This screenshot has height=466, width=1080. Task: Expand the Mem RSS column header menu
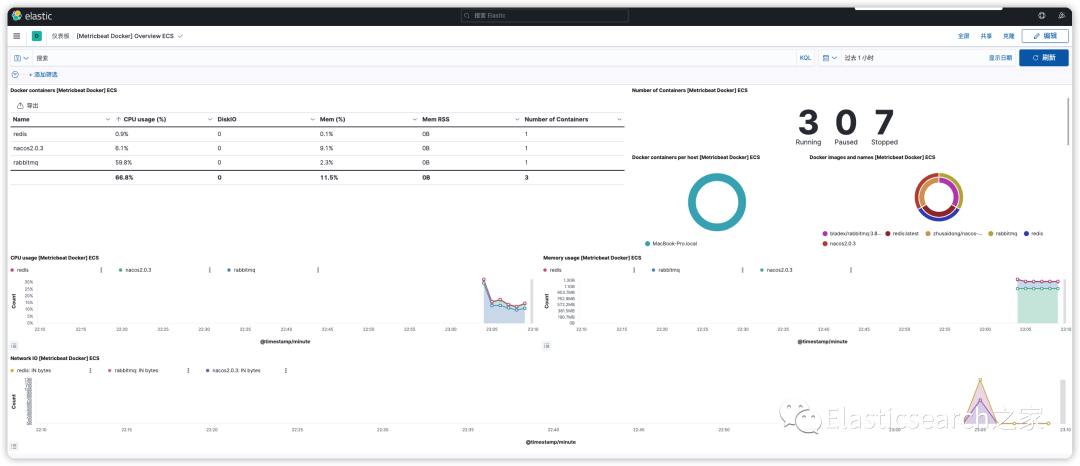[x=517, y=119]
